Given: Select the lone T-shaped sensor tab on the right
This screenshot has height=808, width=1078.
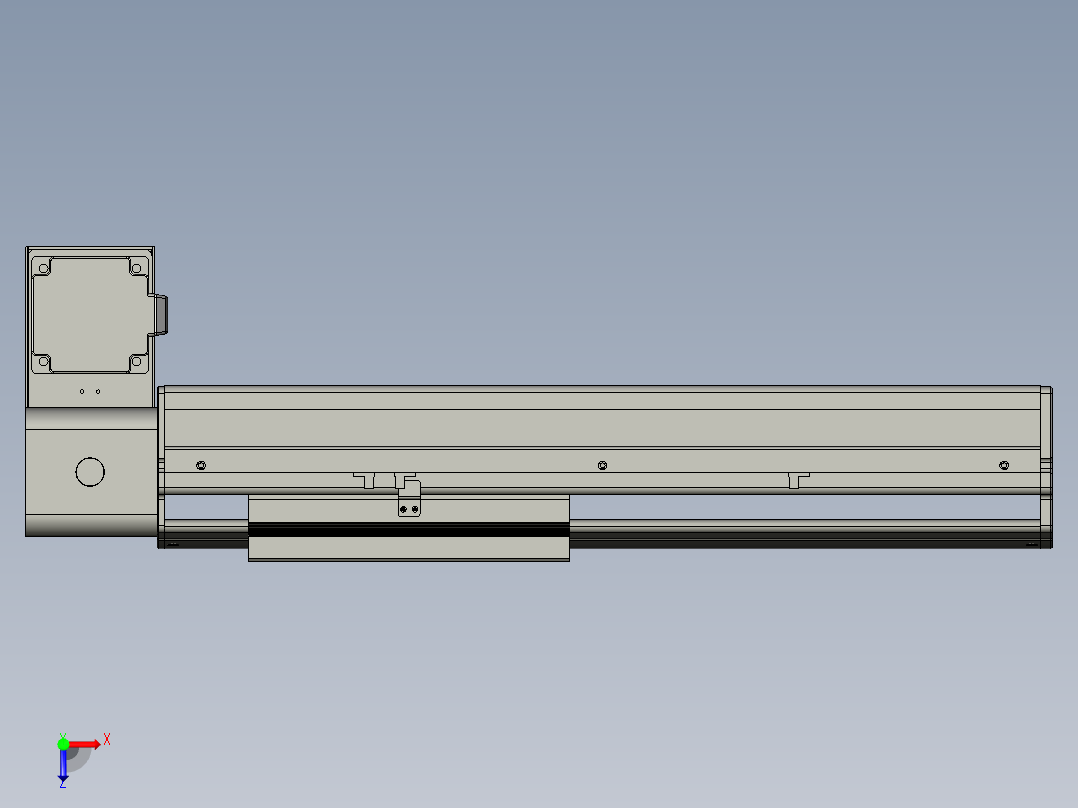Looking at the screenshot, I should [x=798, y=480].
